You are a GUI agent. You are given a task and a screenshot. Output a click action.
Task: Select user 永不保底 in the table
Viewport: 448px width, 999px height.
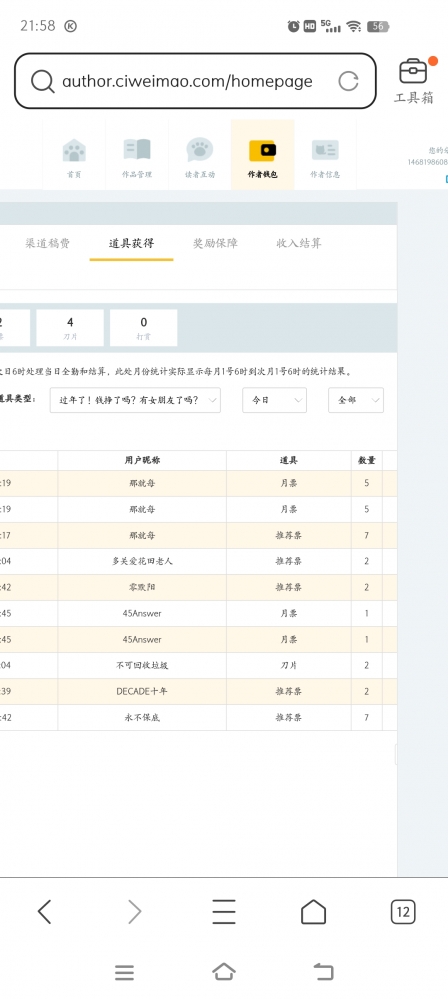pyautogui.click(x=142, y=717)
